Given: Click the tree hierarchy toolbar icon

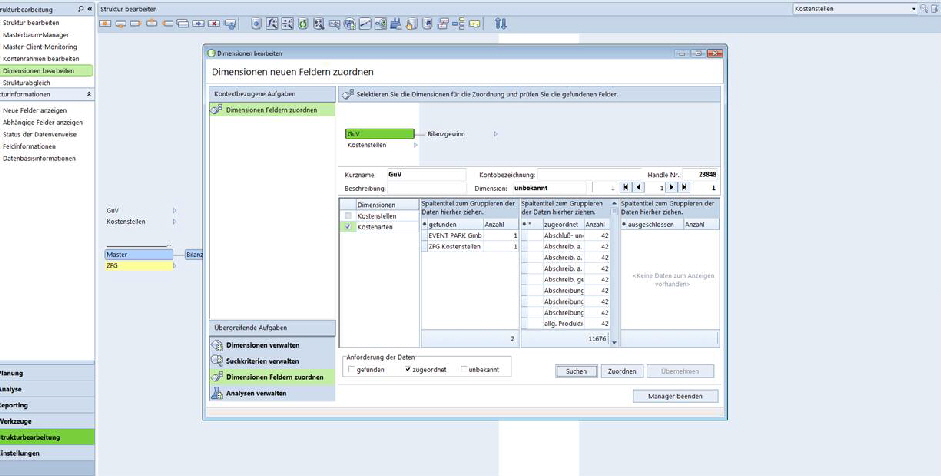Looking at the screenshot, I should click(459, 23).
